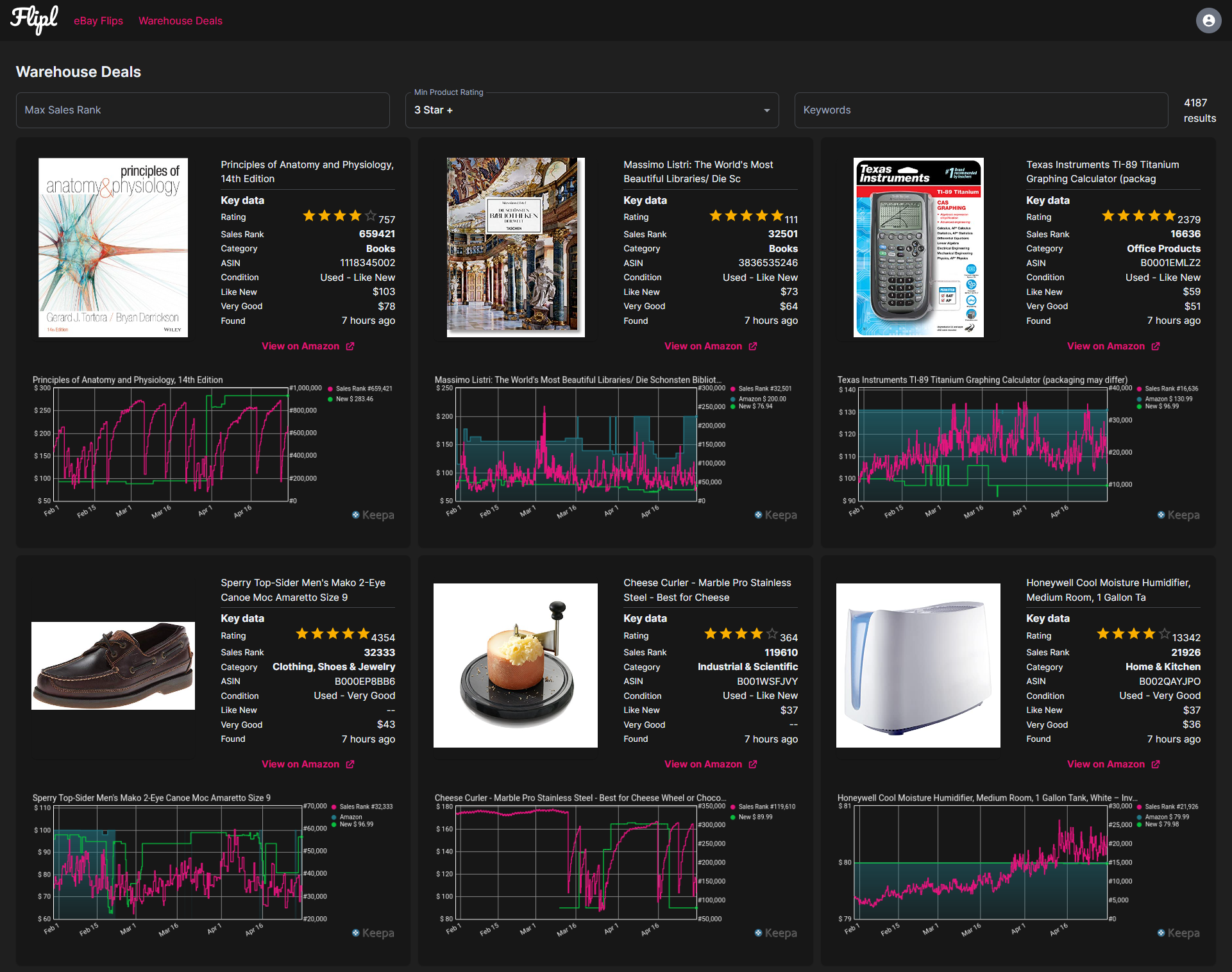
Task: View Sperry Top-Sider shoe on Amazon
Action: (x=300, y=764)
